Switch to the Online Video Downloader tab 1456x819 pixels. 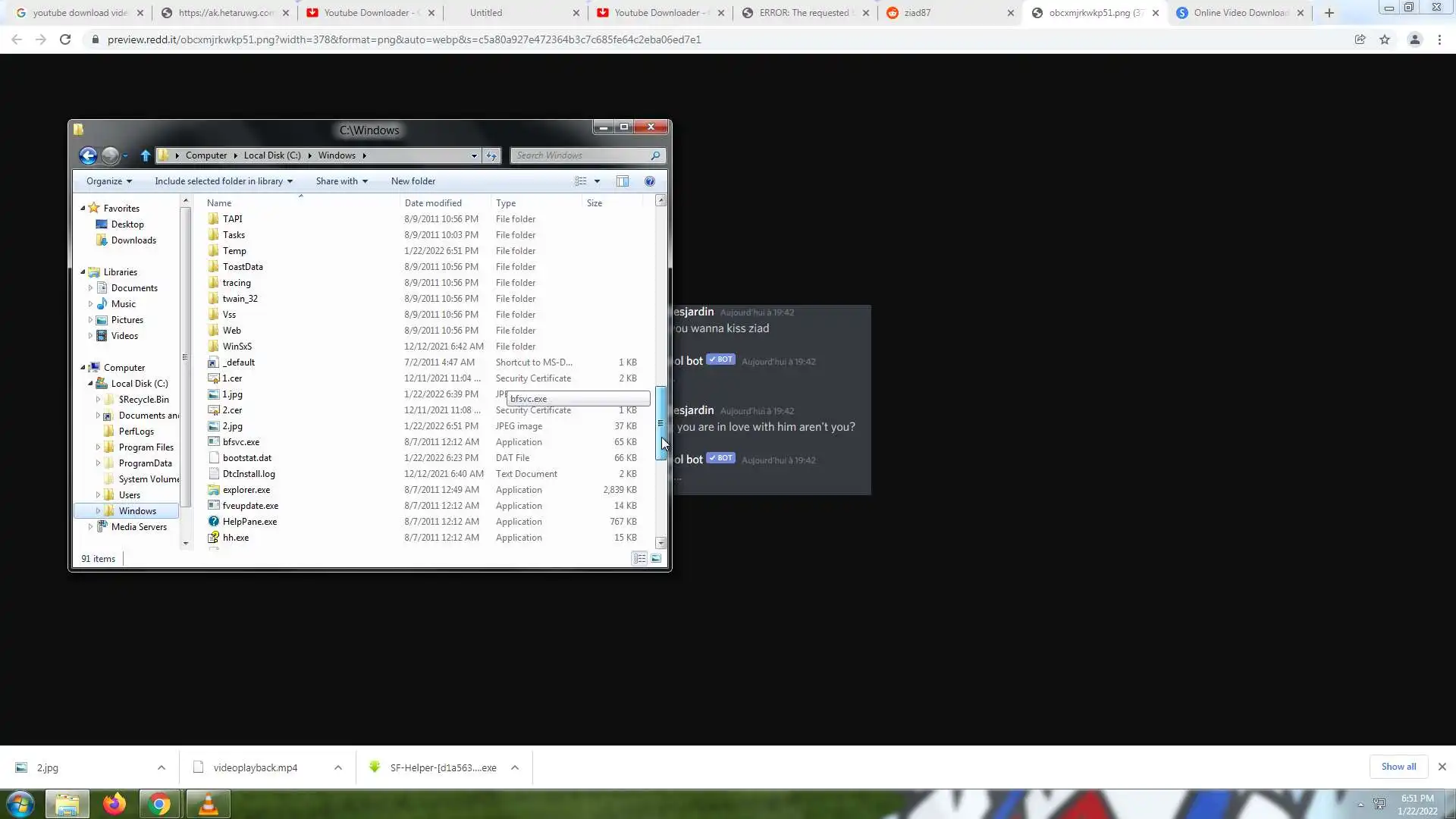coord(1240,13)
